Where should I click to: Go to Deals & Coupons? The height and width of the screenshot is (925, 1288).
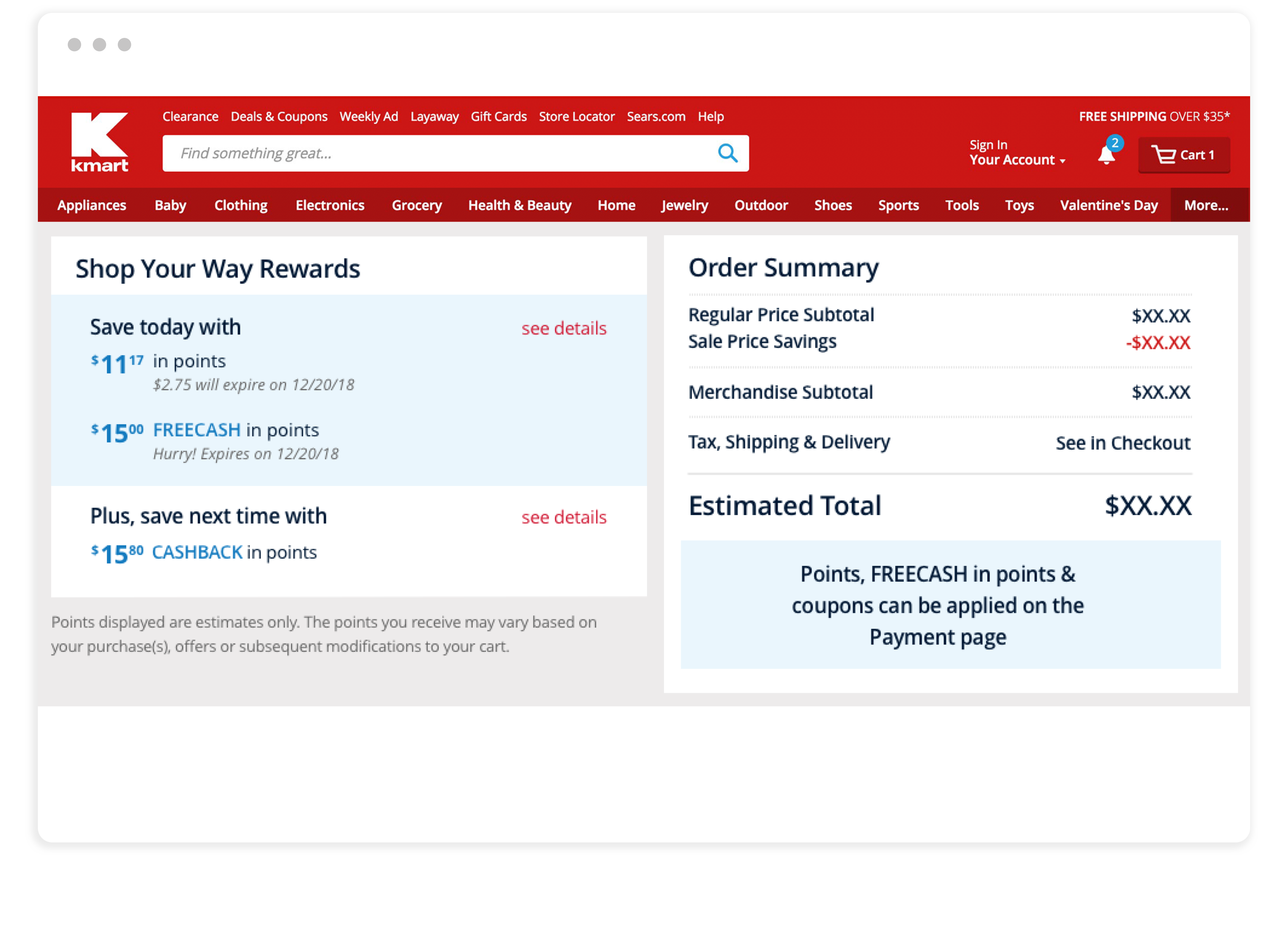[x=279, y=116]
